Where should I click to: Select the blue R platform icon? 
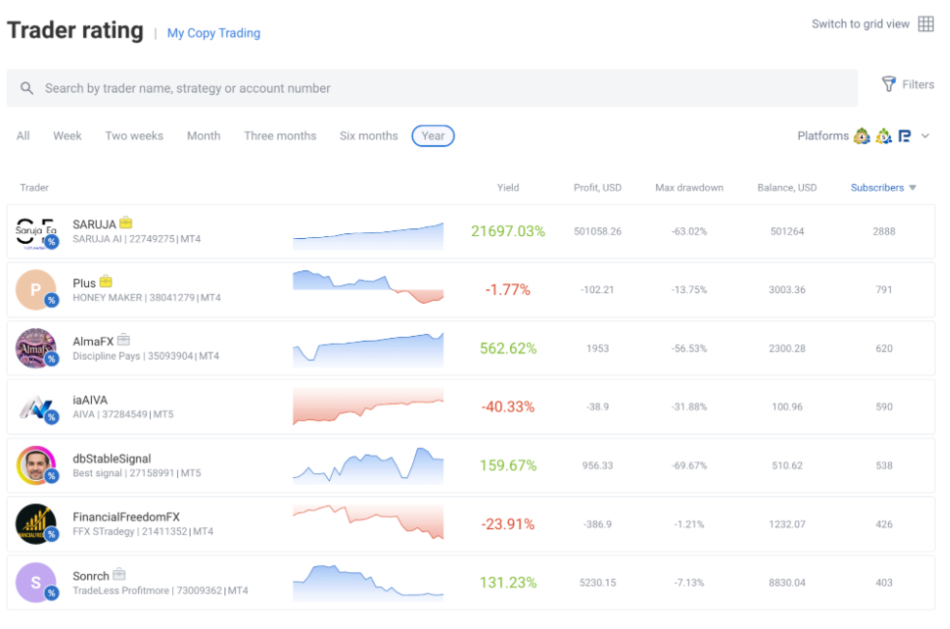pyautogui.click(x=905, y=136)
